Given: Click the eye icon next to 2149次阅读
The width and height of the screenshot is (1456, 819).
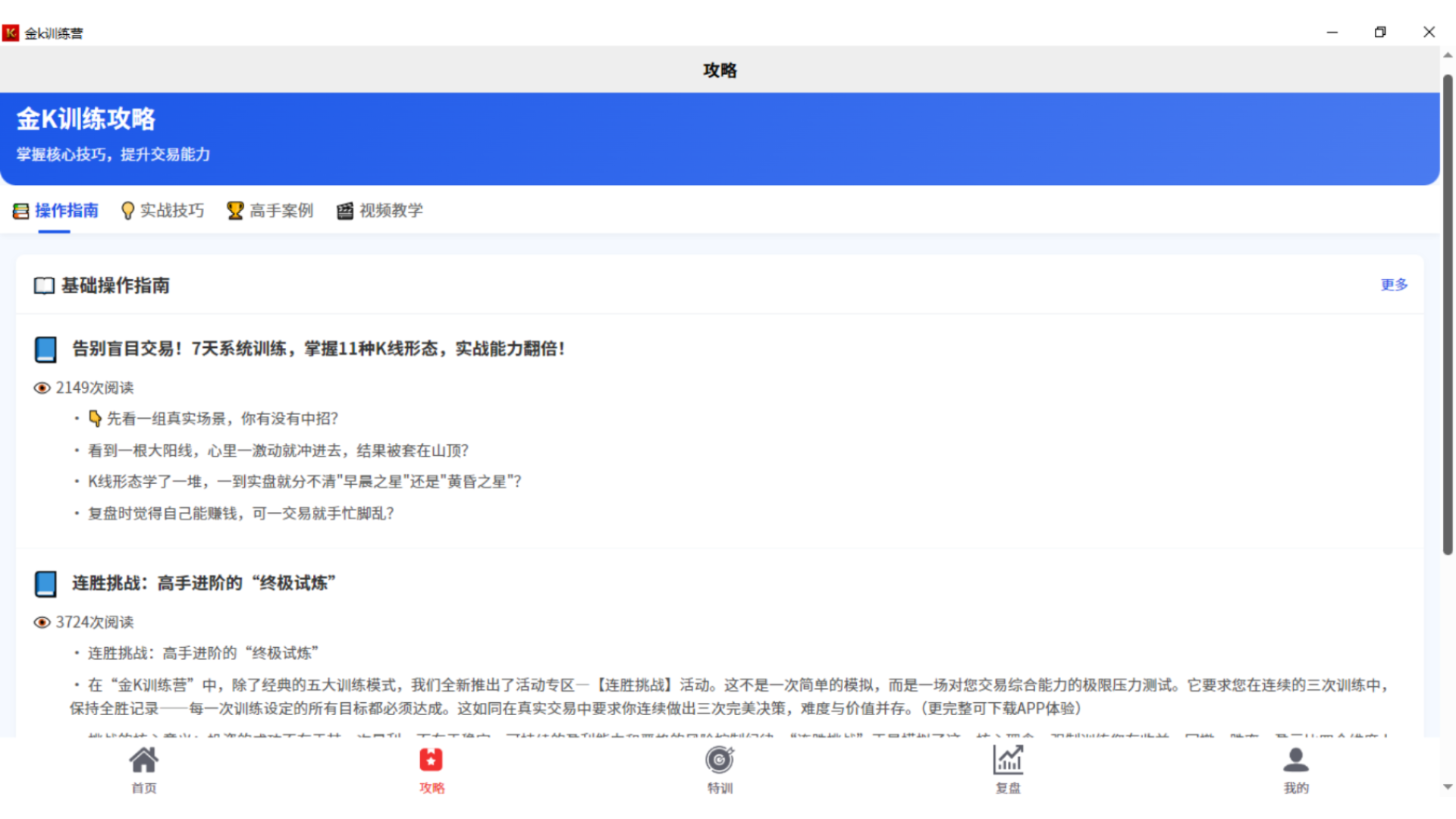Looking at the screenshot, I should pyautogui.click(x=42, y=388).
